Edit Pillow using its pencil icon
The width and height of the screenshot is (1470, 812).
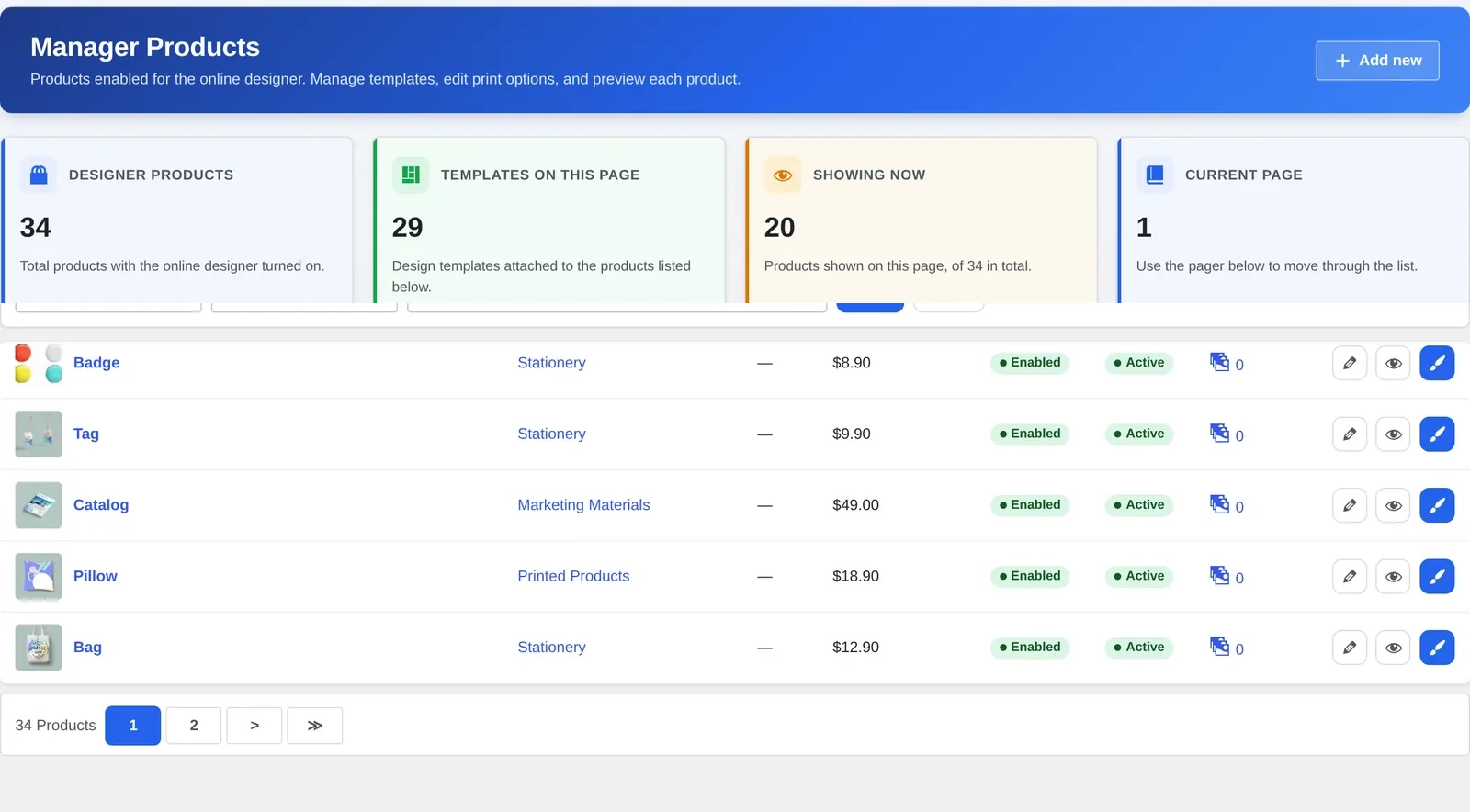click(x=1350, y=577)
